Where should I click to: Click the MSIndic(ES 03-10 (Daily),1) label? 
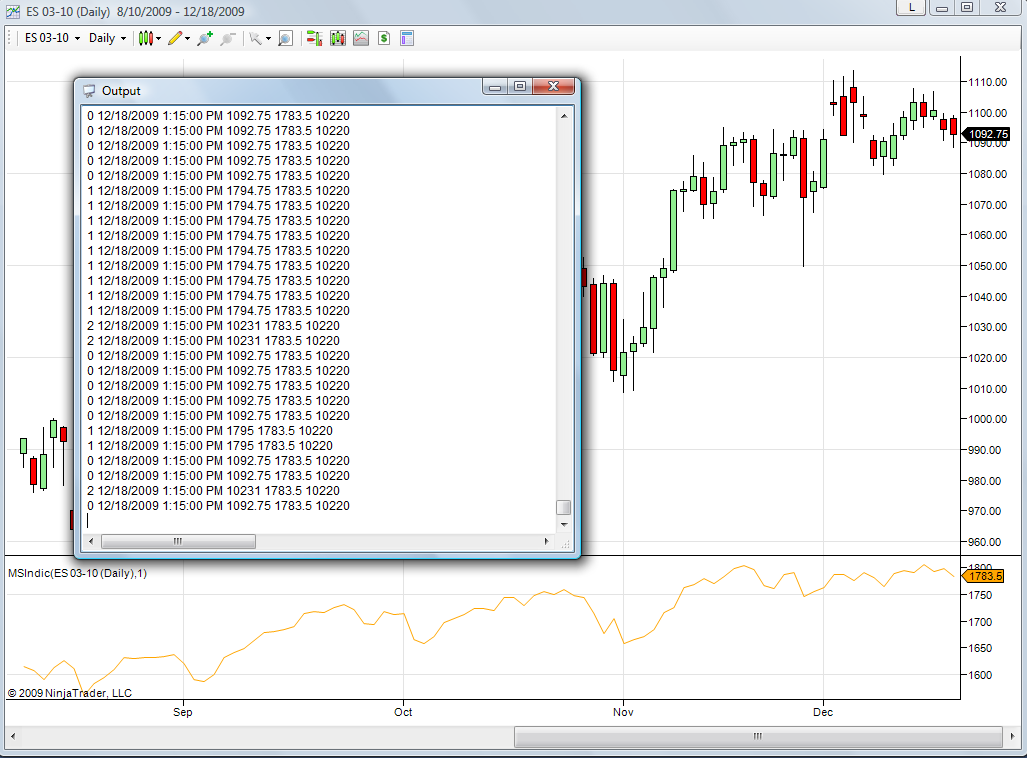pyautogui.click(x=77, y=573)
